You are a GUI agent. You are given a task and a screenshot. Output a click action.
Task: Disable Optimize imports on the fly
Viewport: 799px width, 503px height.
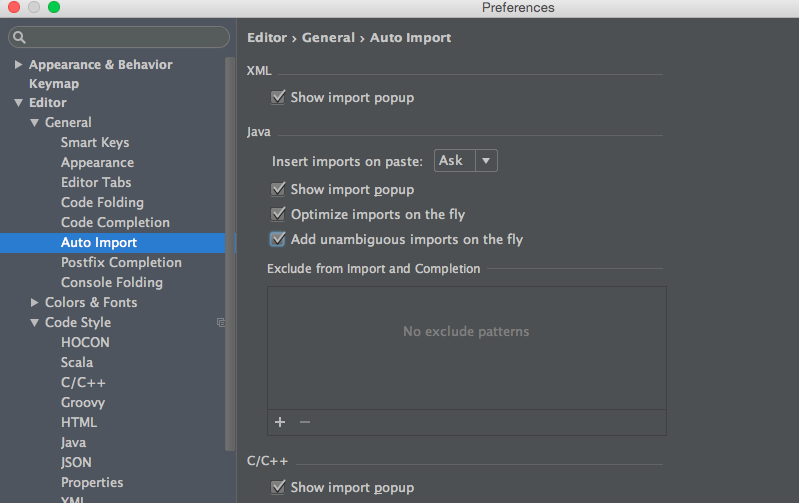point(278,214)
